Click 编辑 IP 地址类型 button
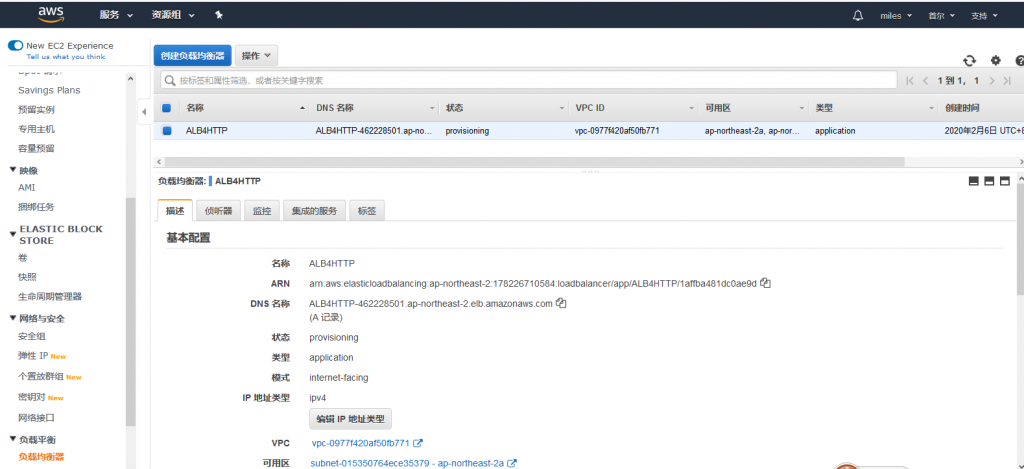The width and height of the screenshot is (1024, 469). [x=350, y=419]
